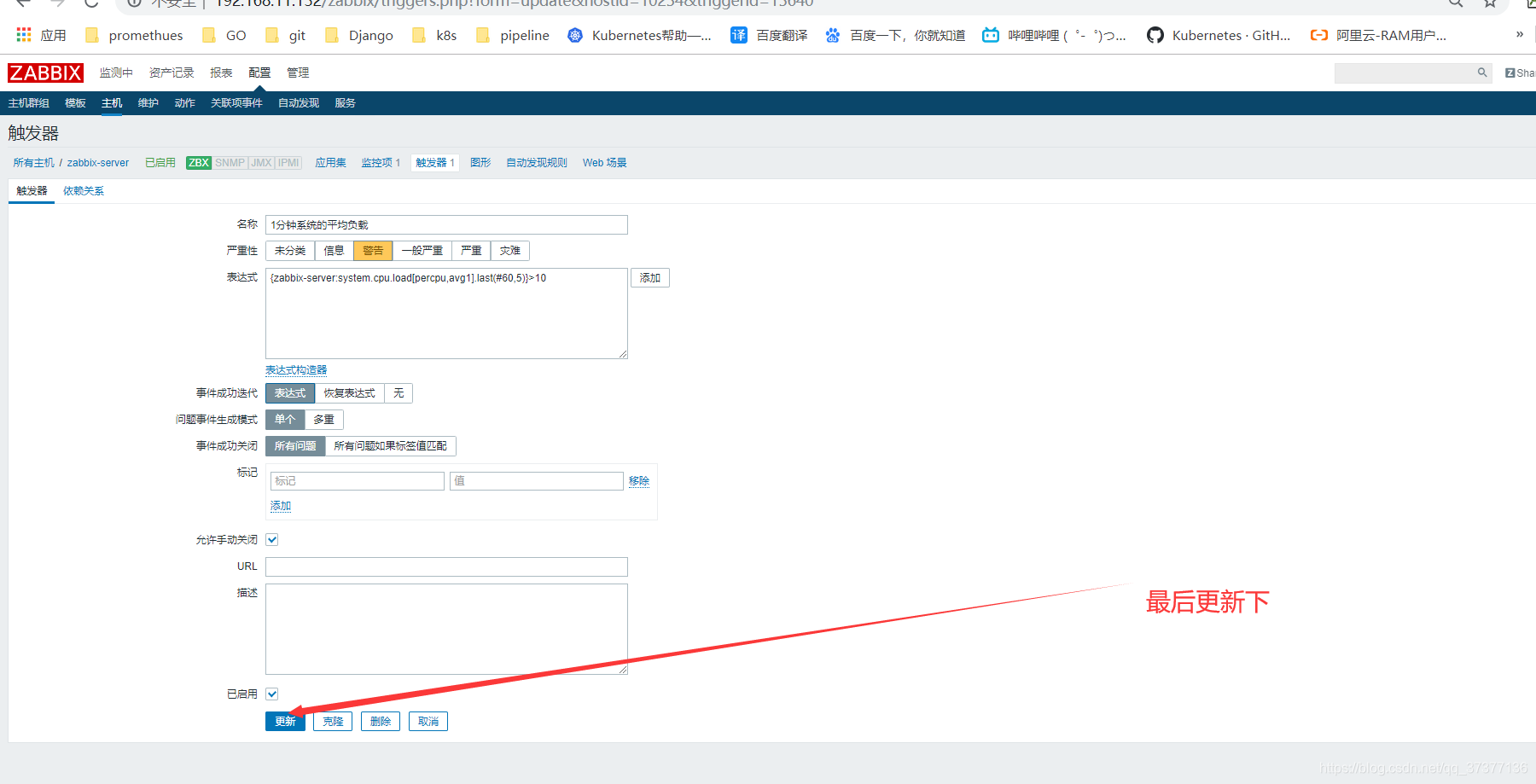
Task: Go to 主机 submenu
Action: click(x=112, y=103)
